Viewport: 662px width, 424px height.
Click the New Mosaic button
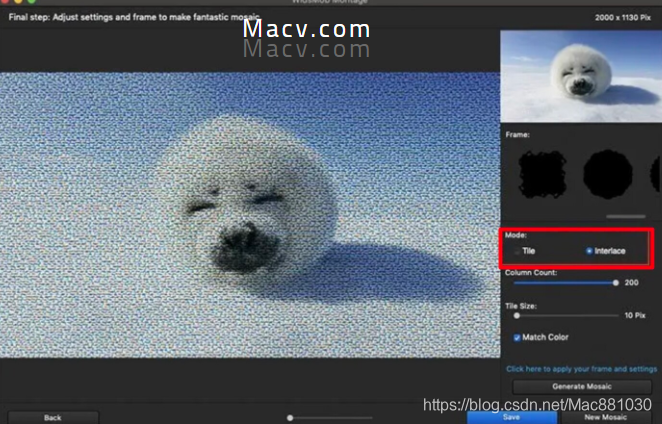(605, 417)
